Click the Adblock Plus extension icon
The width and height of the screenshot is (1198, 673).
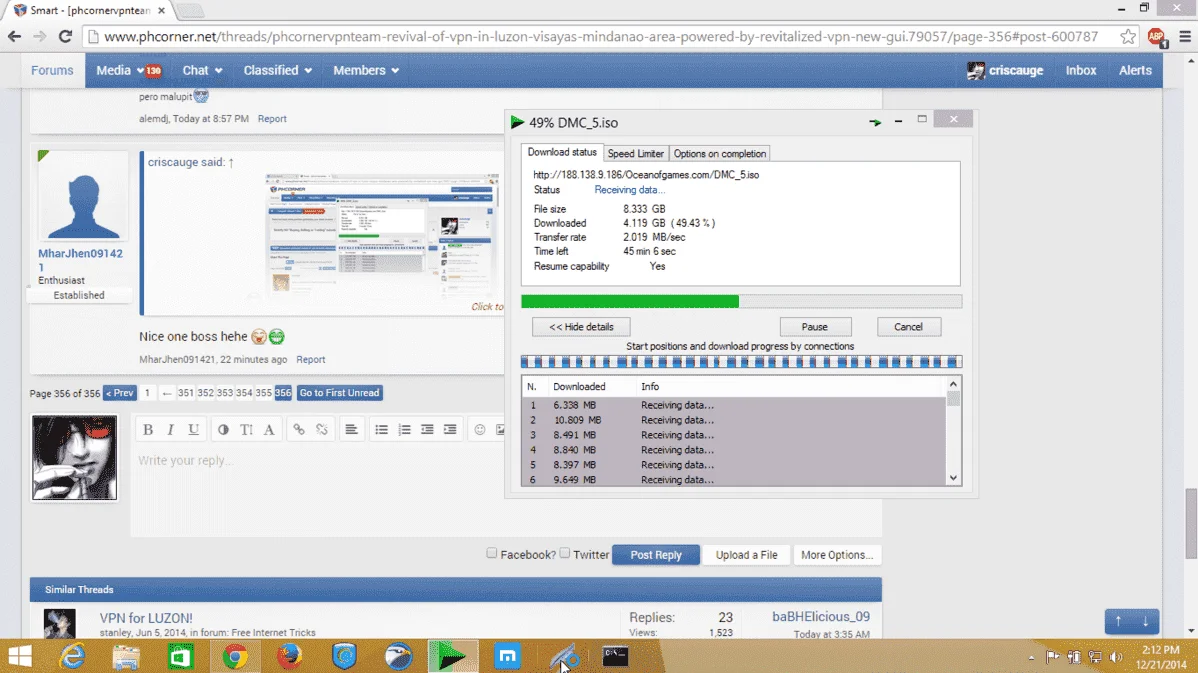1156,37
